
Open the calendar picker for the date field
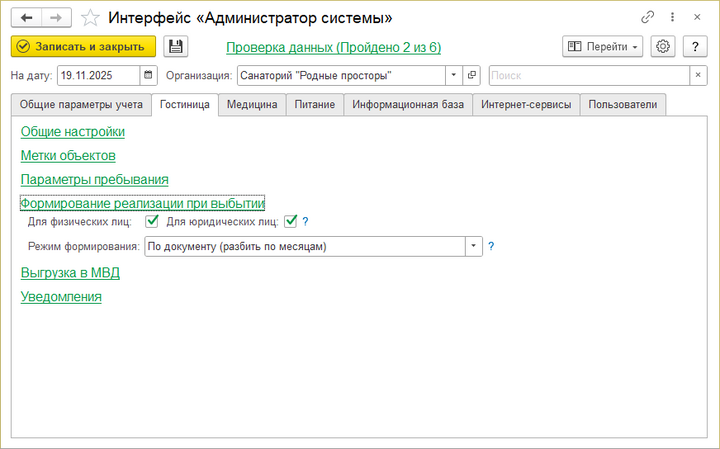149,75
